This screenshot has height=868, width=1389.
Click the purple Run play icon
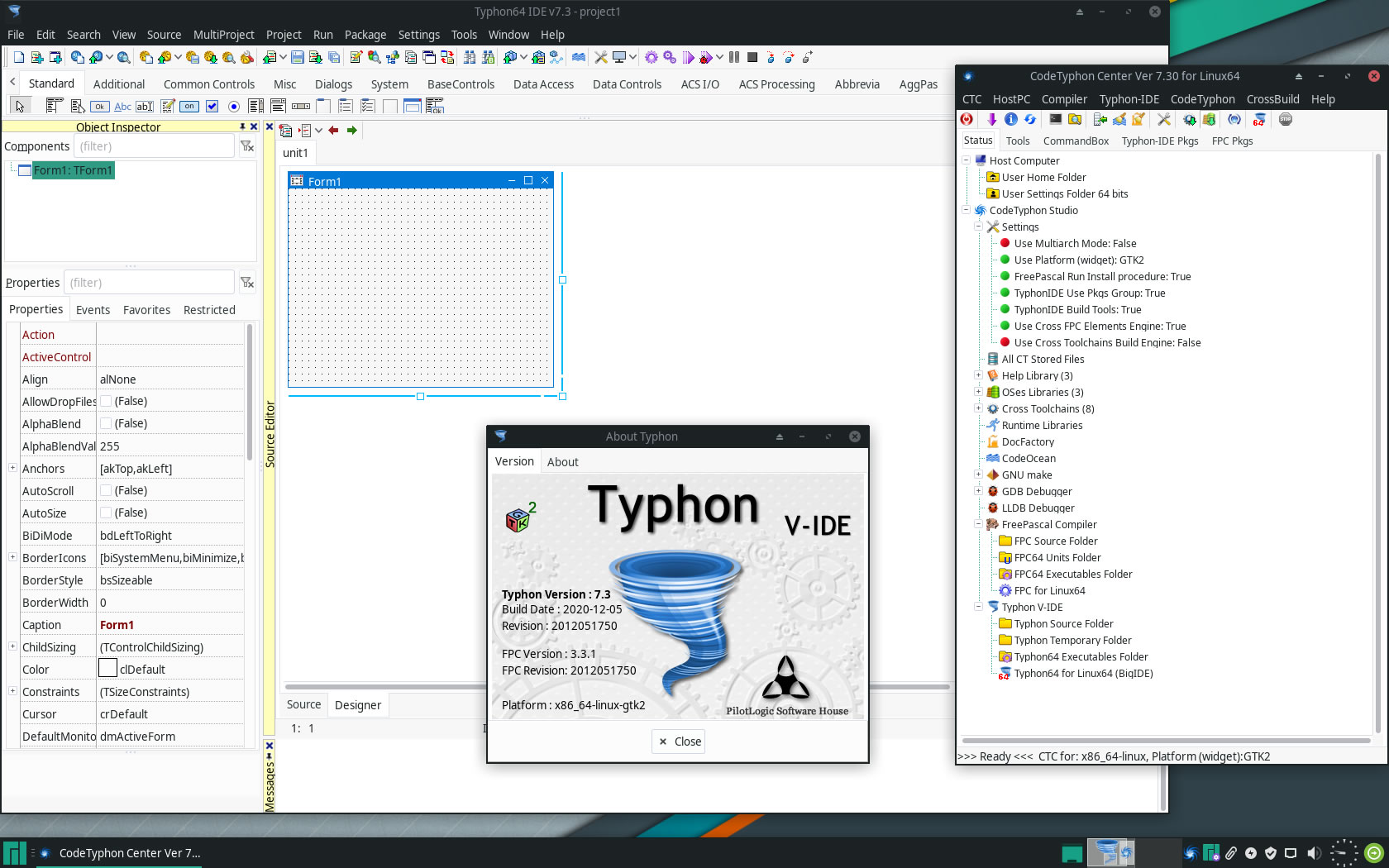688,57
